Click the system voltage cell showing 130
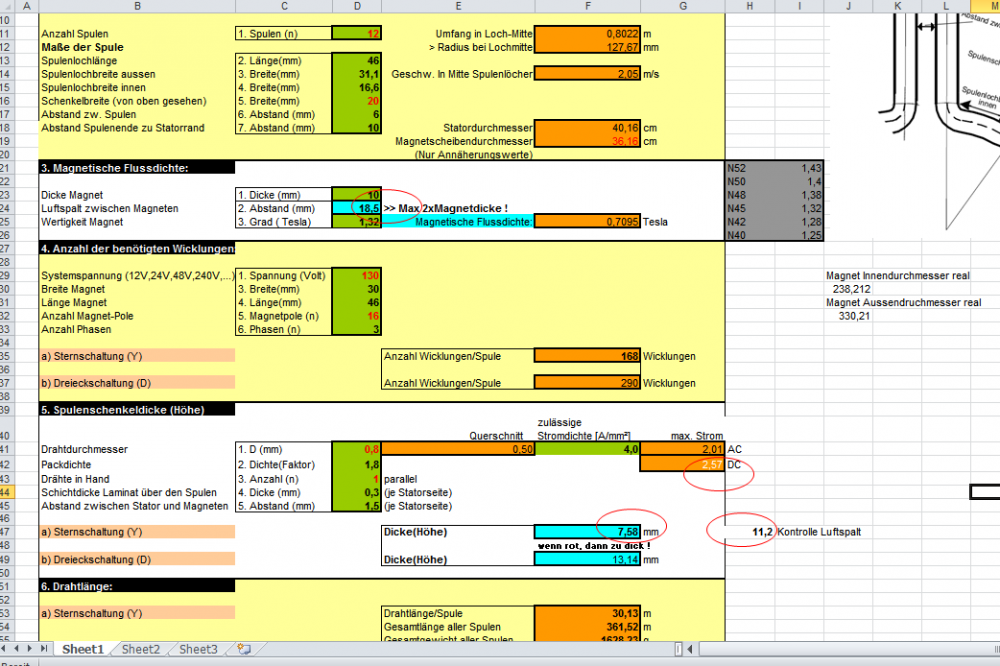The width and height of the screenshot is (1000, 666). [357, 274]
